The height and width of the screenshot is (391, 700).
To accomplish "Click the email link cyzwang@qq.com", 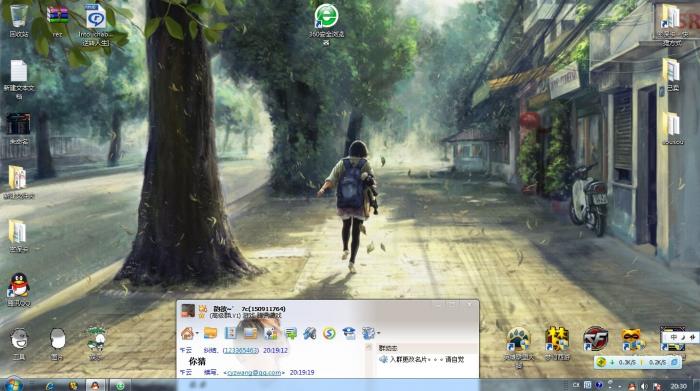I will coord(254,372).
